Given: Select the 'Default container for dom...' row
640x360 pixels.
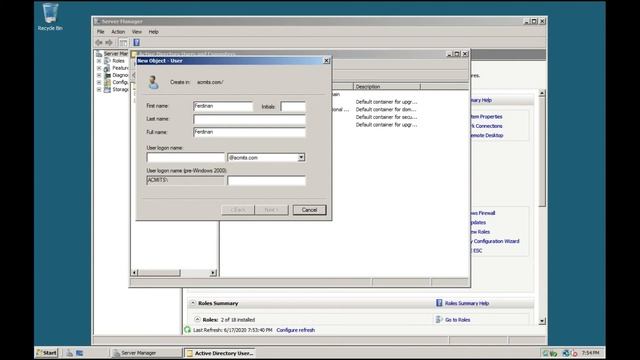Looking at the screenshot, I should (386, 109).
